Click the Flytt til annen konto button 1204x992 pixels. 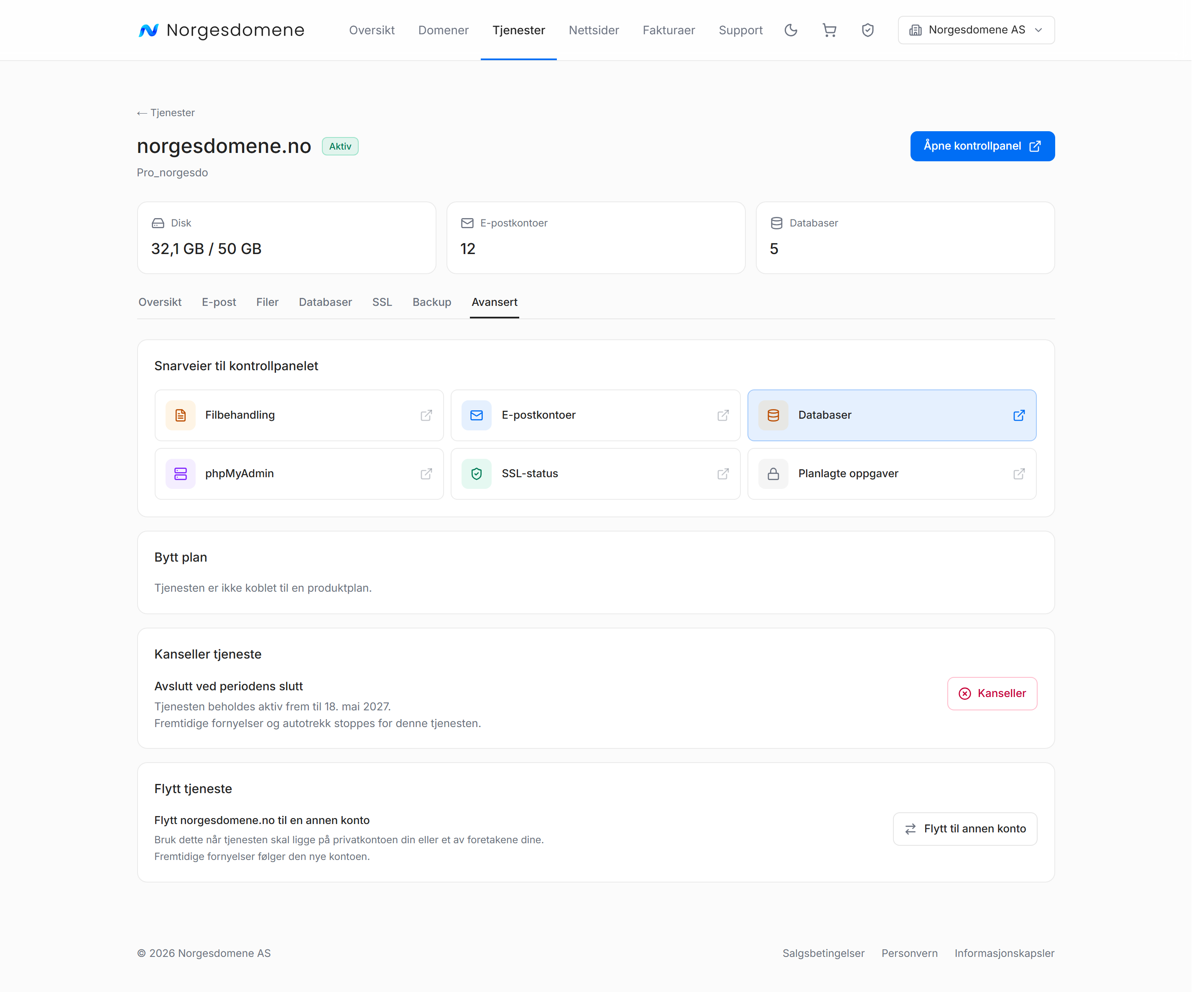[x=964, y=829]
